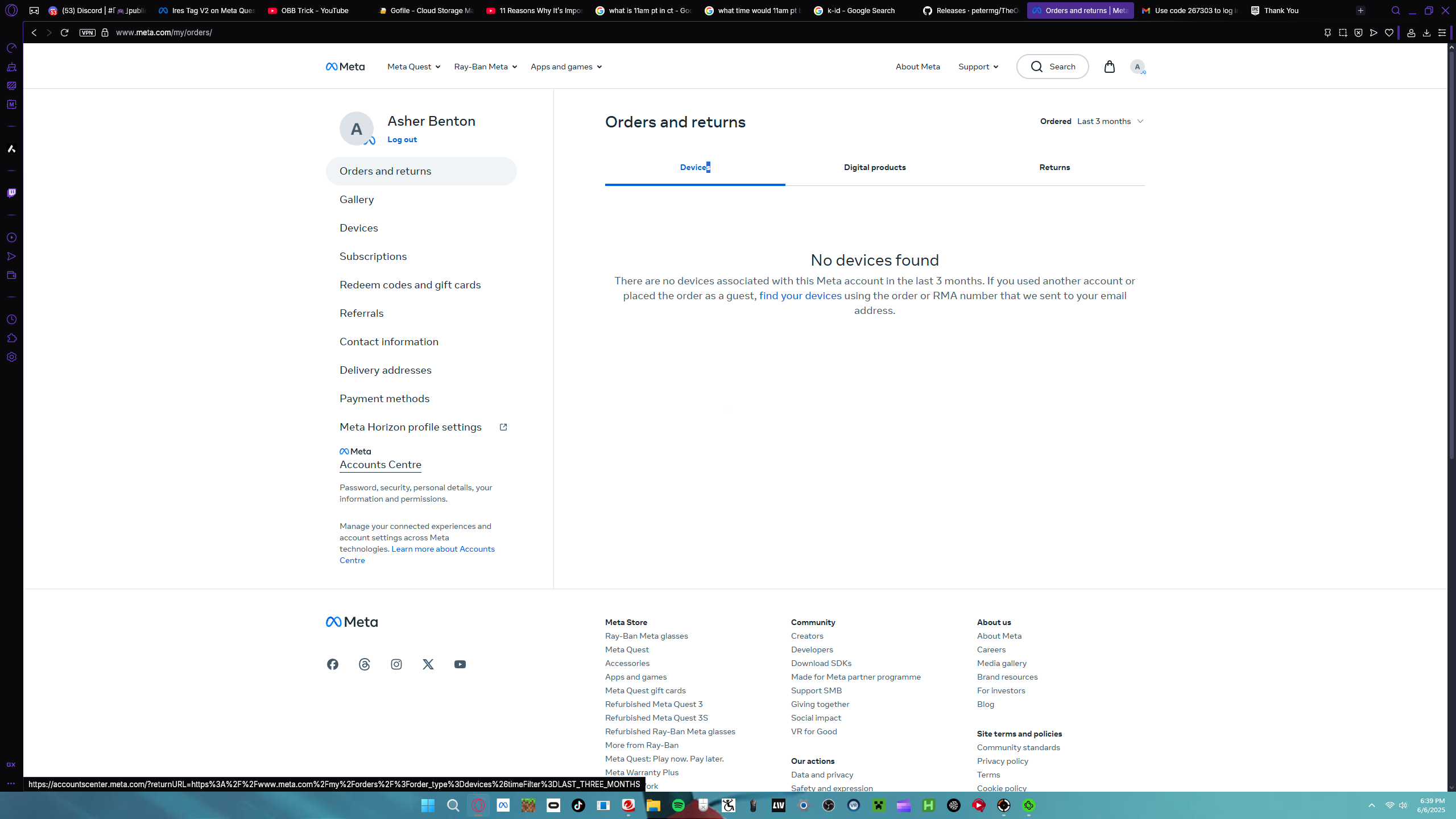Open the external link icon beside Meta Horizon profile settings
The width and height of the screenshot is (1456, 819).
coord(503,427)
